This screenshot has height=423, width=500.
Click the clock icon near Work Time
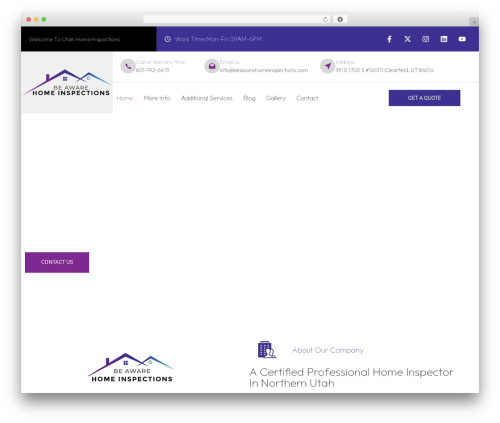[x=168, y=39]
